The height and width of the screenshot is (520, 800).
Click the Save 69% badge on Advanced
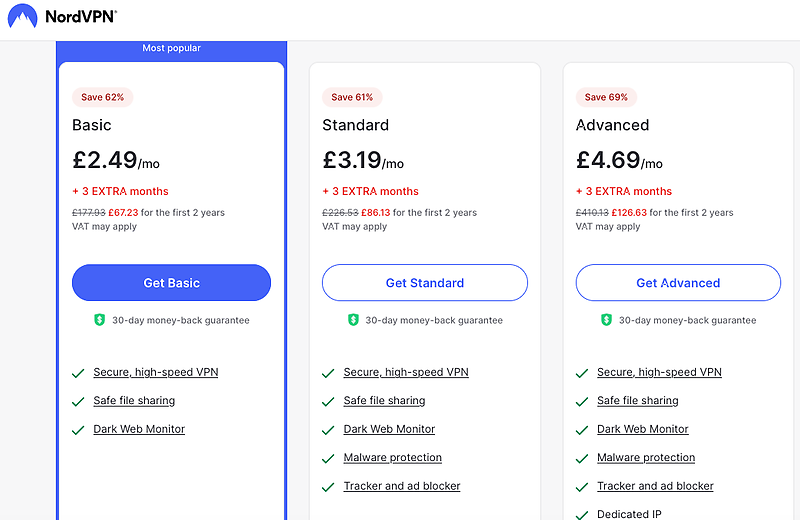(x=606, y=97)
